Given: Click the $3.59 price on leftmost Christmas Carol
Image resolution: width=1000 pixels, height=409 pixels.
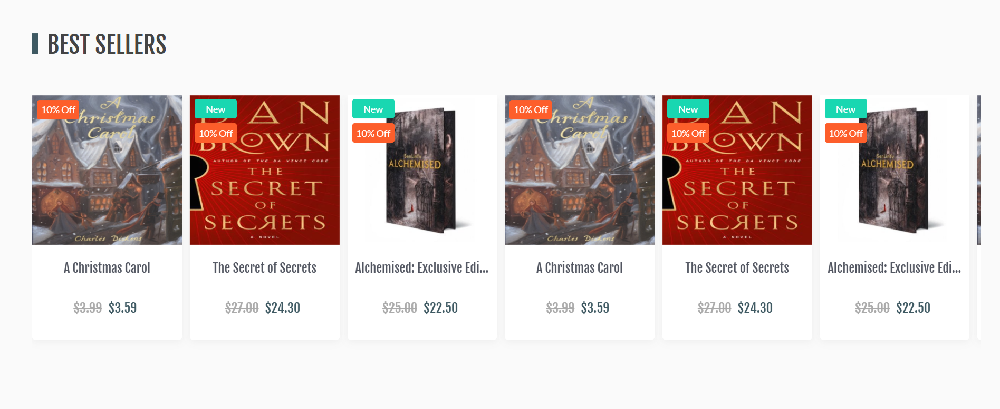Looking at the screenshot, I should [x=122, y=308].
